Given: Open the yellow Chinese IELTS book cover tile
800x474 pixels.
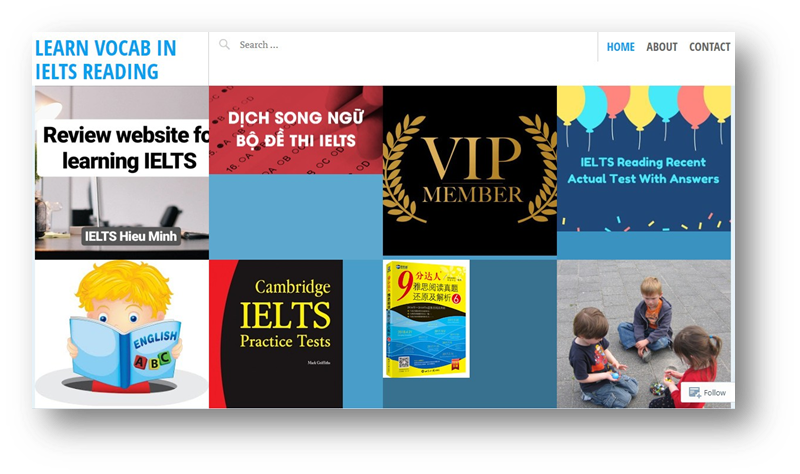Looking at the screenshot, I should (x=427, y=319).
